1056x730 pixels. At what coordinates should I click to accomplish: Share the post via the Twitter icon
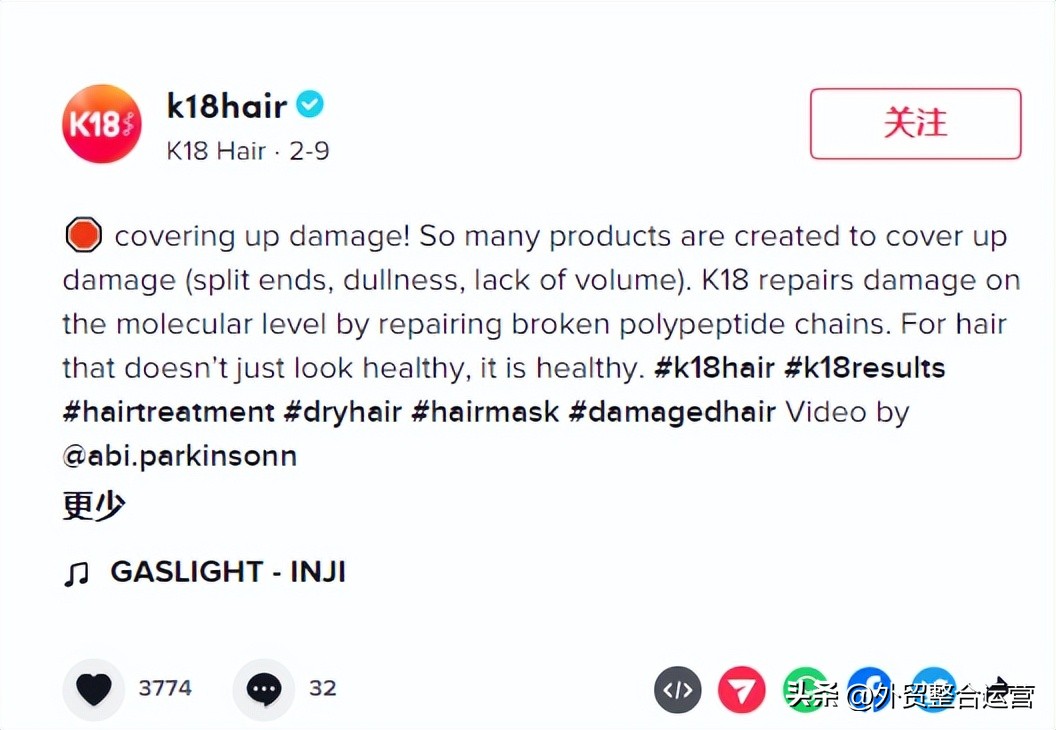tap(932, 689)
